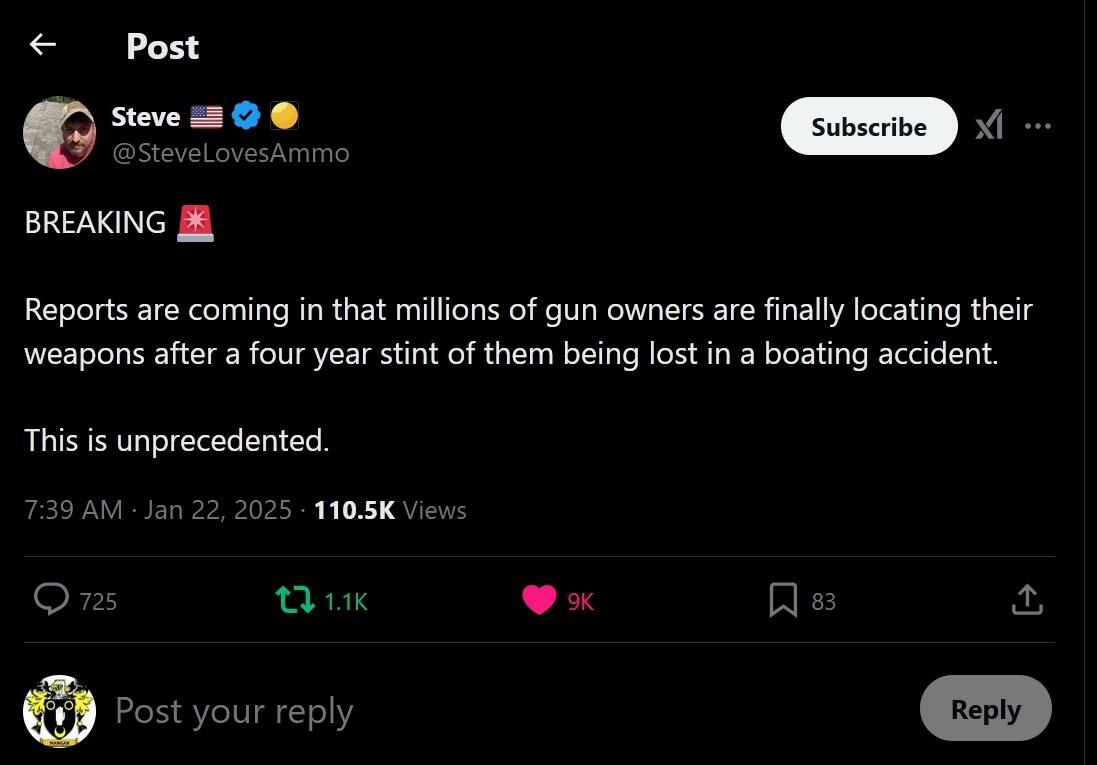Click Steve's display name
Image resolution: width=1097 pixels, height=765 pixels.
click(145, 117)
